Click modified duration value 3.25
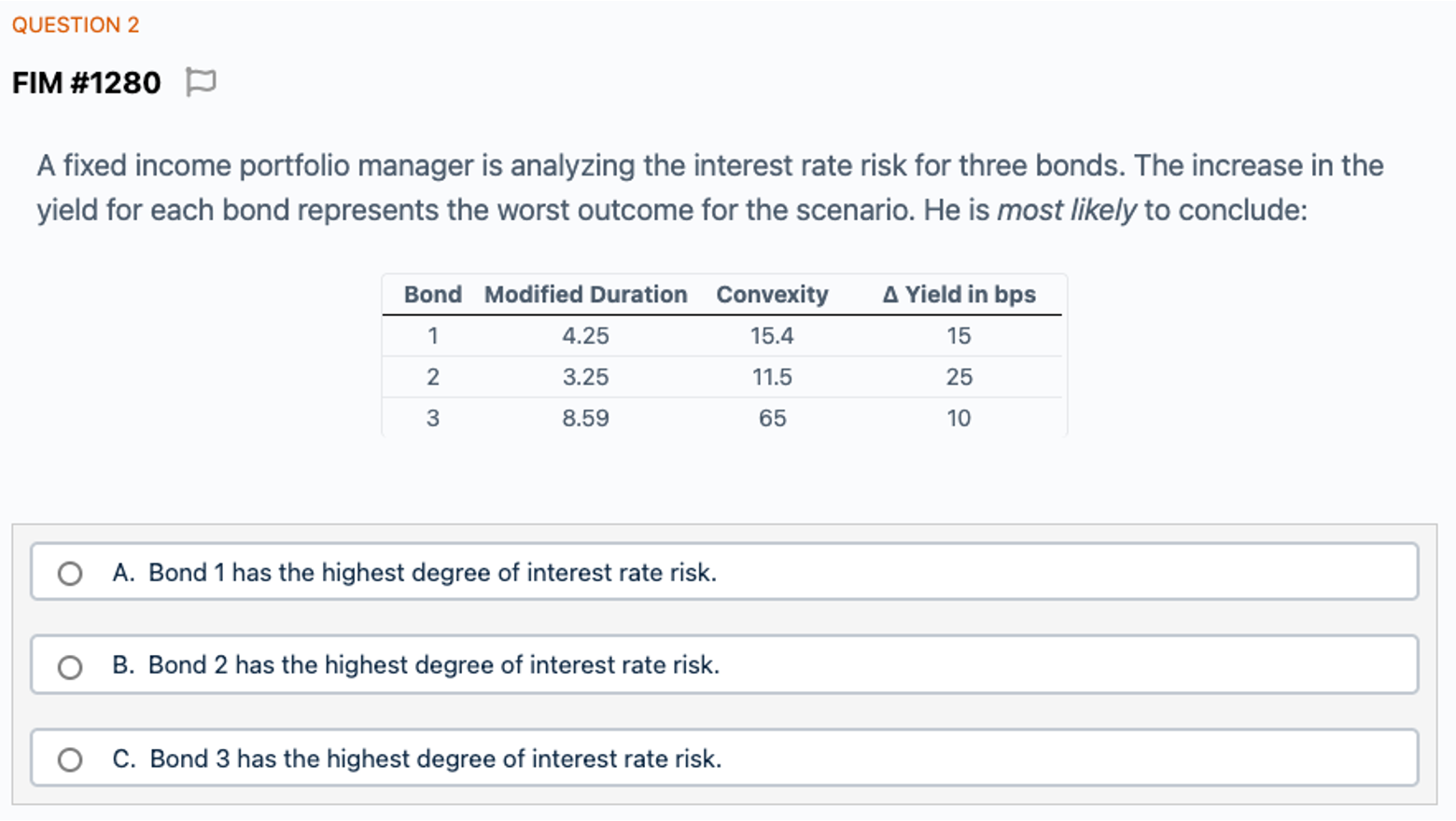 point(585,377)
